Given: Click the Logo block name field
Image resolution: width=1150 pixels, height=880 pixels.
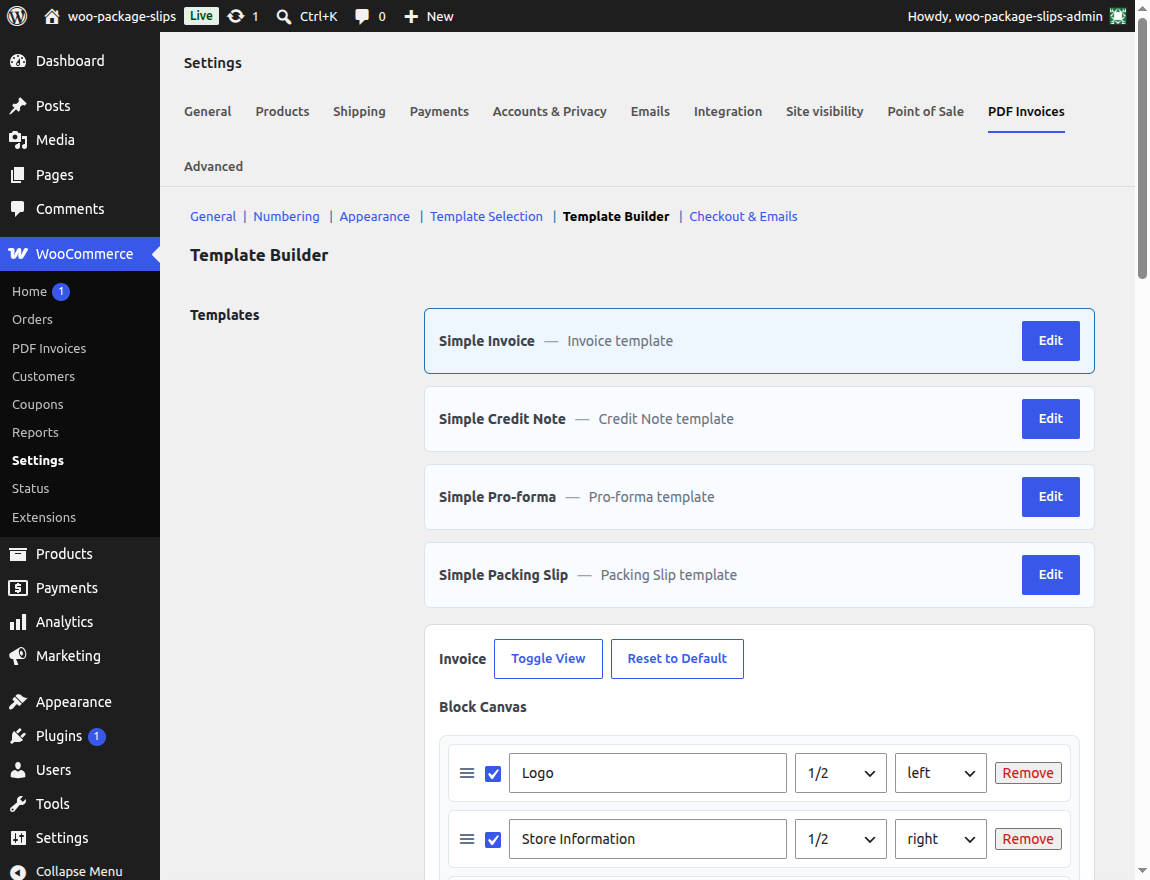Looking at the screenshot, I should 648,773.
